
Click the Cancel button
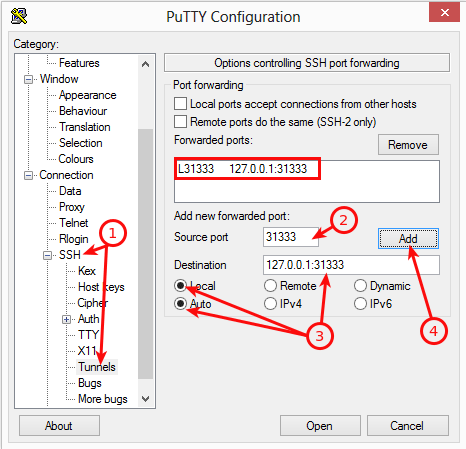[408, 426]
